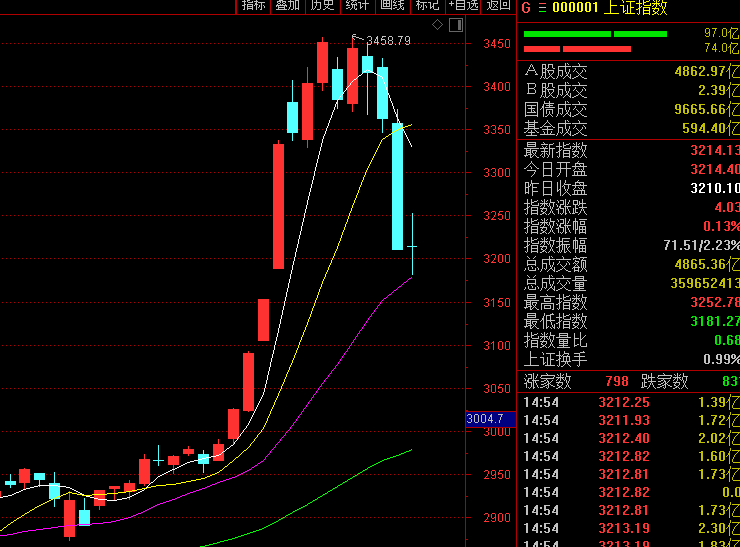Screen dimensions: 740x547
Task: Click the 97.0亿 volume value
Action: click(x=722, y=33)
